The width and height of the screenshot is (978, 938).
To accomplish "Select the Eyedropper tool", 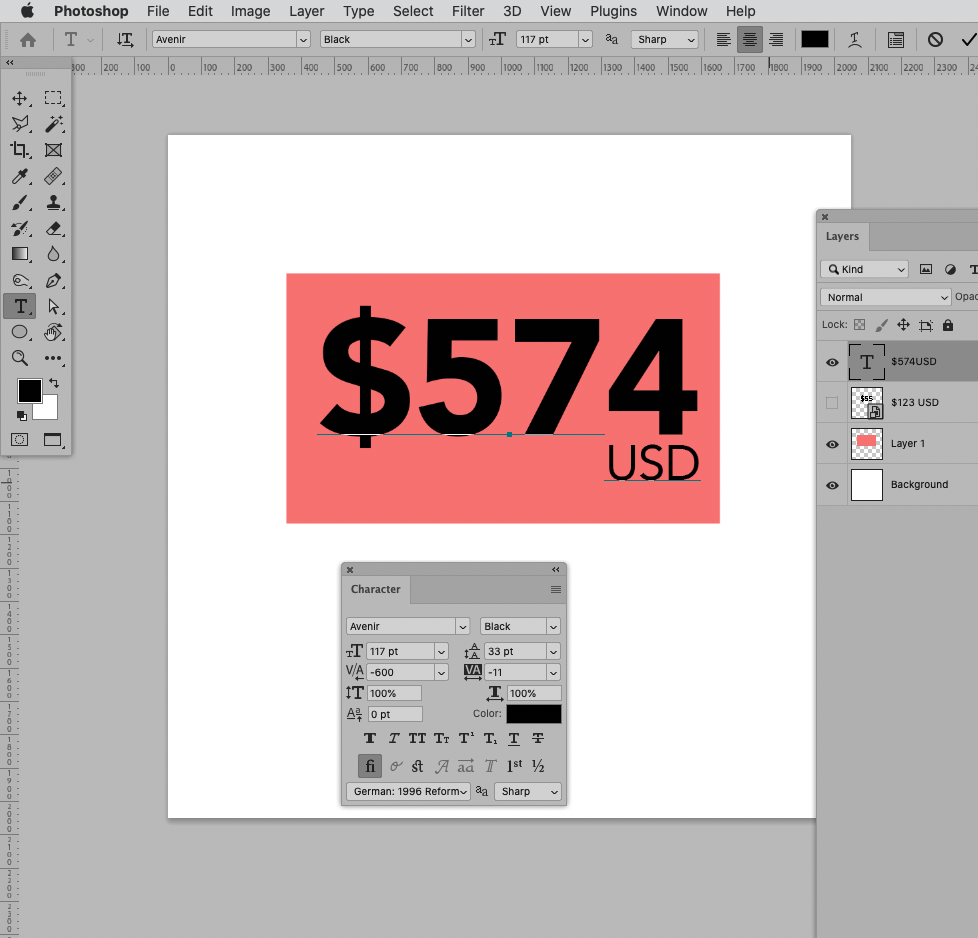I will [20, 176].
